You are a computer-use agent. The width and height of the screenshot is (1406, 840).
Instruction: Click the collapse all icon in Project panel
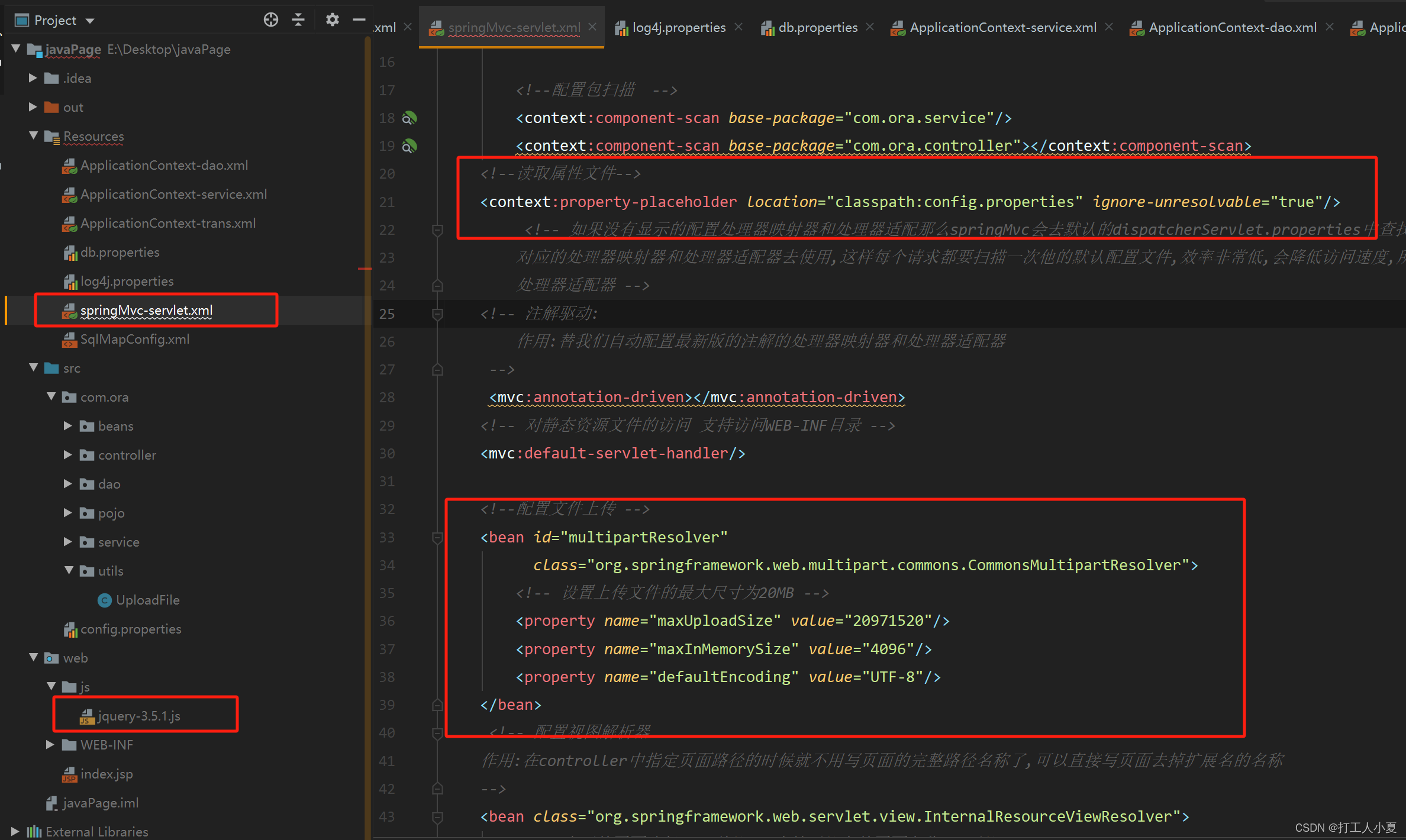point(298,20)
